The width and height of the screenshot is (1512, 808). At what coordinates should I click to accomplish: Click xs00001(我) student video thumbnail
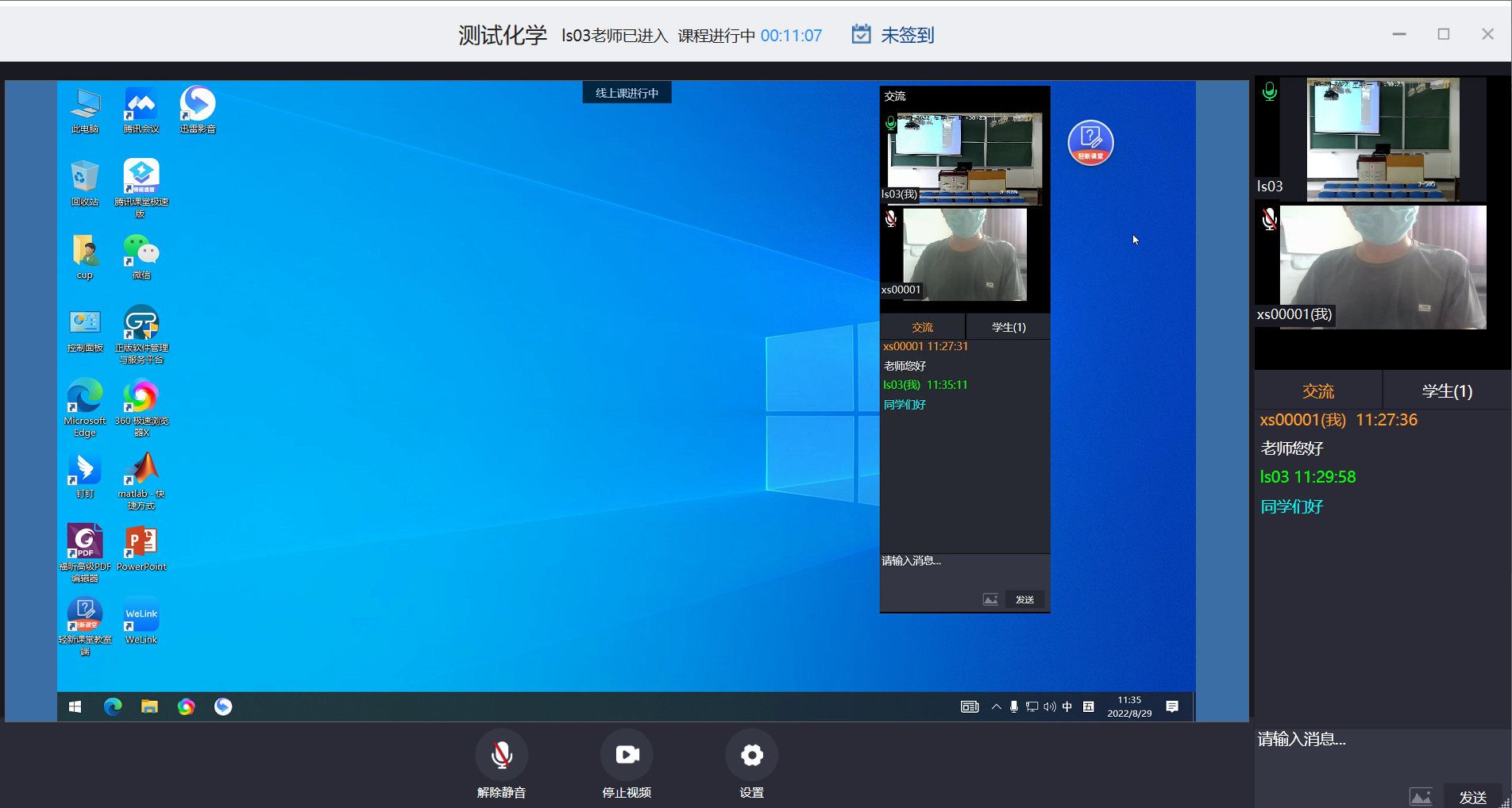coord(1383,267)
